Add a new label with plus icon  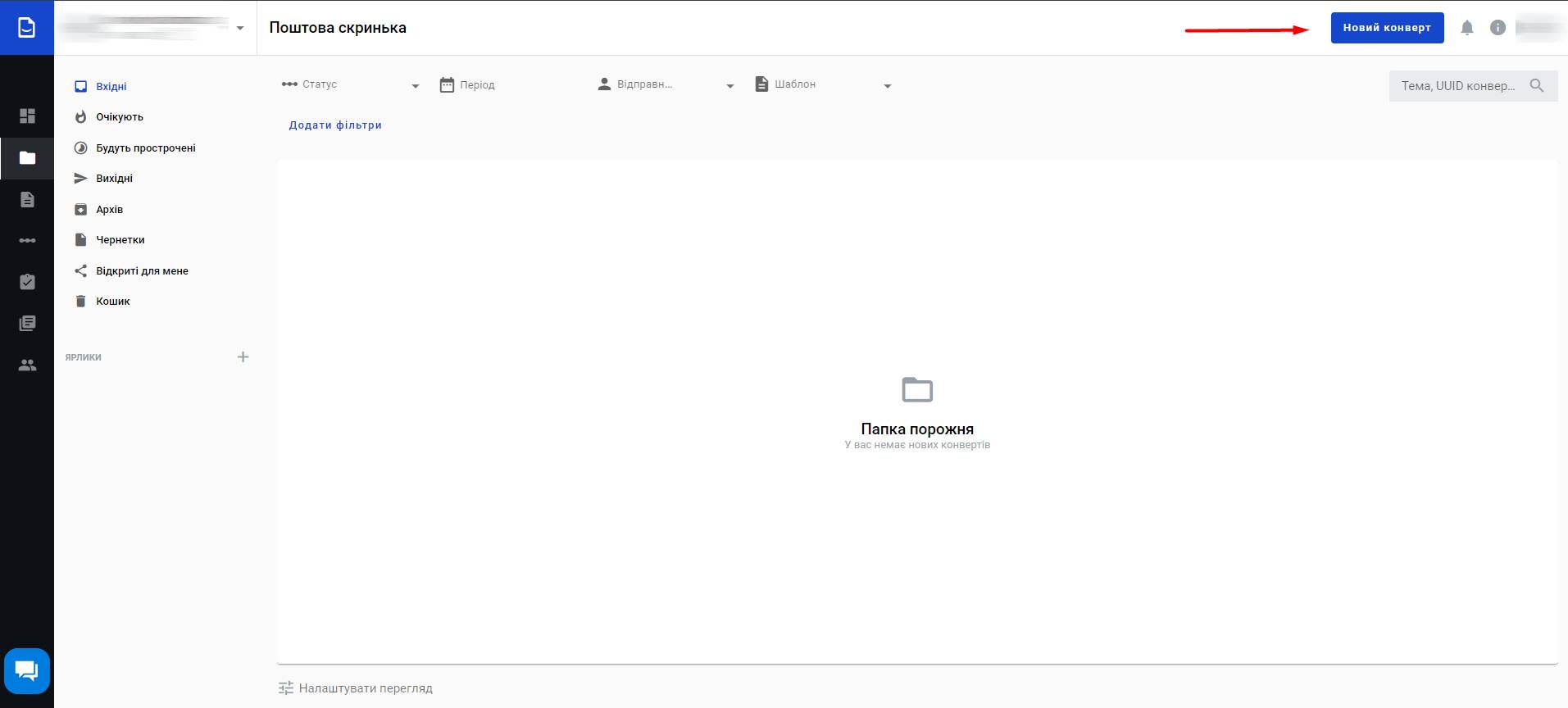[x=243, y=356]
